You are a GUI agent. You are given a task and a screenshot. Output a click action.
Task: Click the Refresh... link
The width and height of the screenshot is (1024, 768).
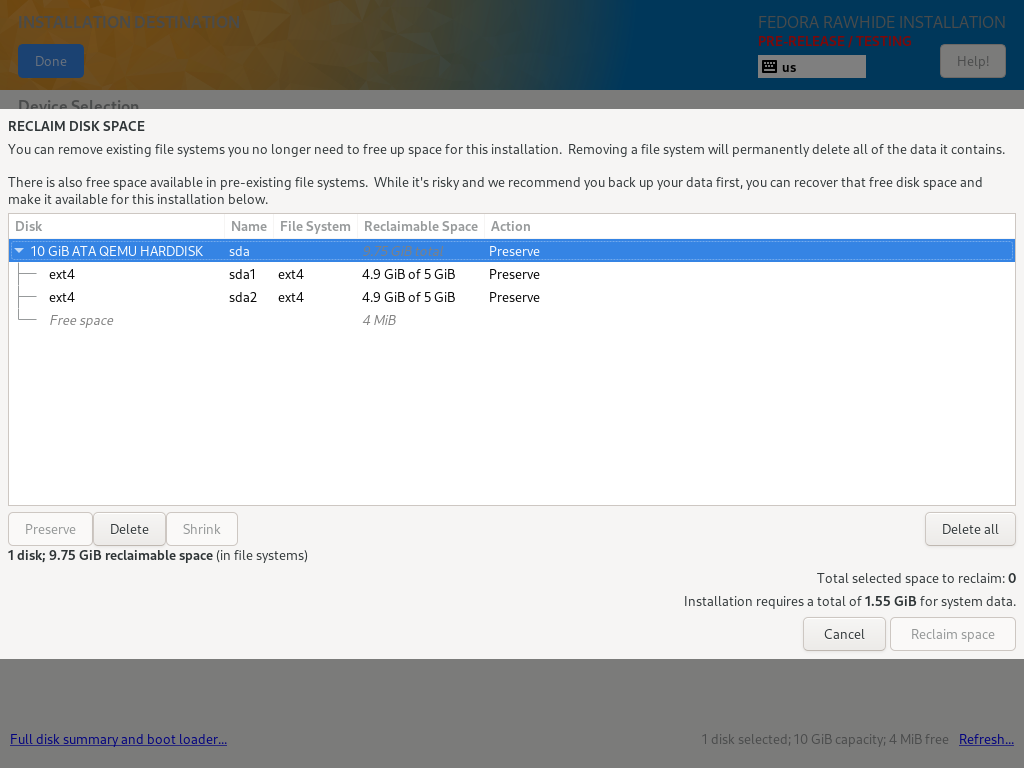point(986,739)
